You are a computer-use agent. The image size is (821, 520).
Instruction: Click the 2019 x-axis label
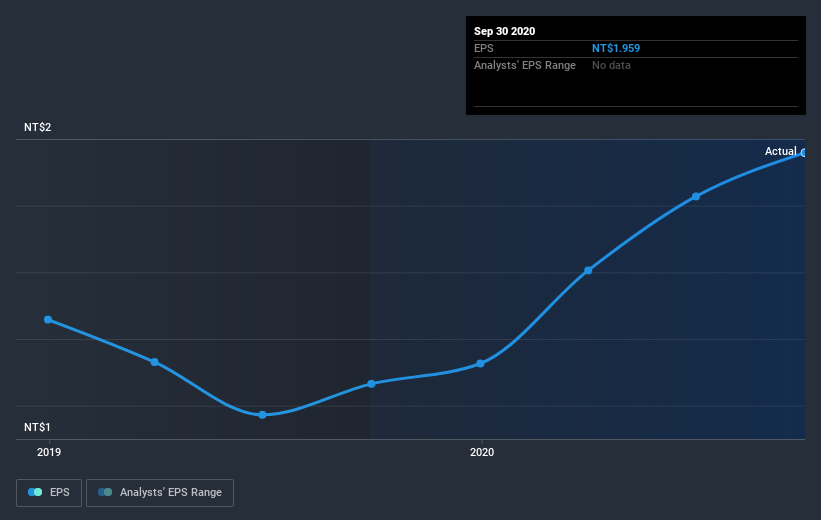point(49,452)
